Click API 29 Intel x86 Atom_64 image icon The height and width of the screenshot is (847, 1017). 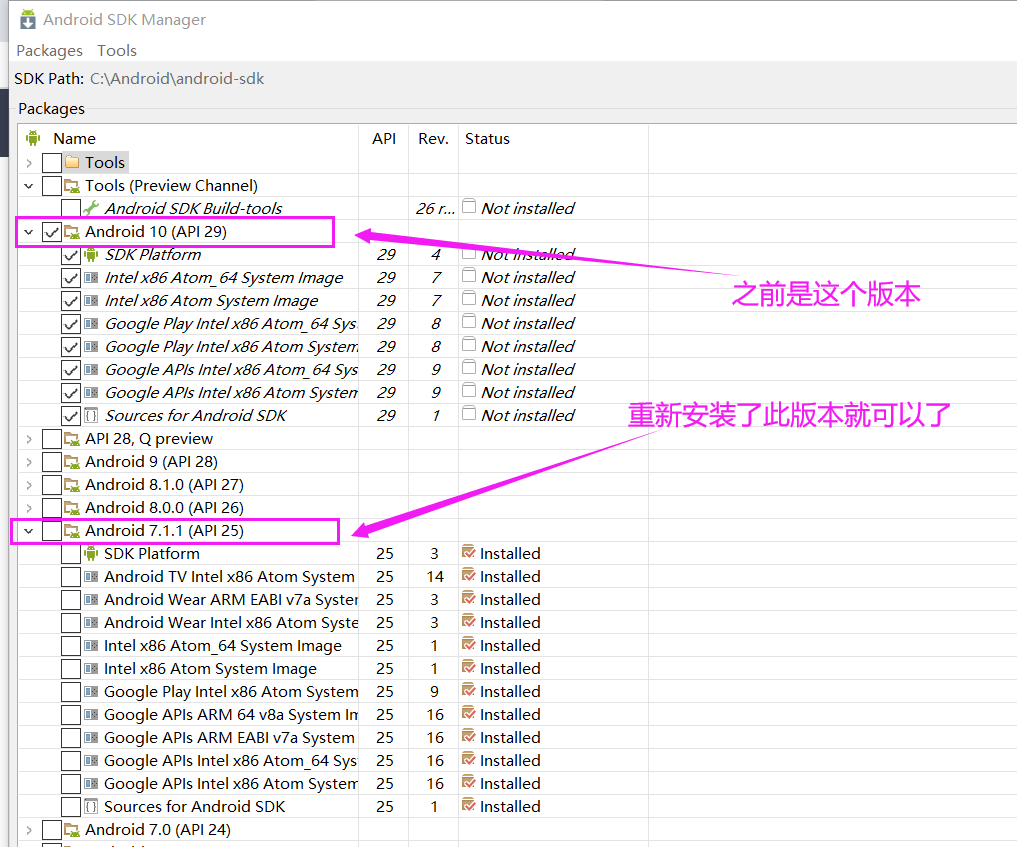coord(91,278)
